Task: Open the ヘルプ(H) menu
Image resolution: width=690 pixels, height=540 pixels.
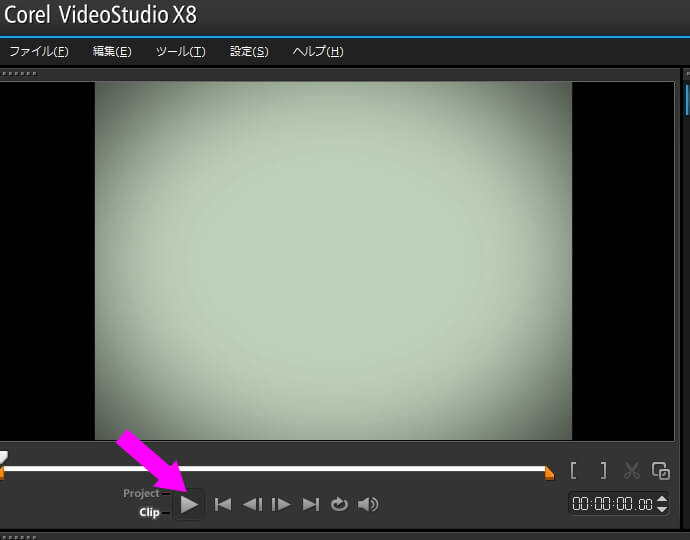Action: [318, 51]
